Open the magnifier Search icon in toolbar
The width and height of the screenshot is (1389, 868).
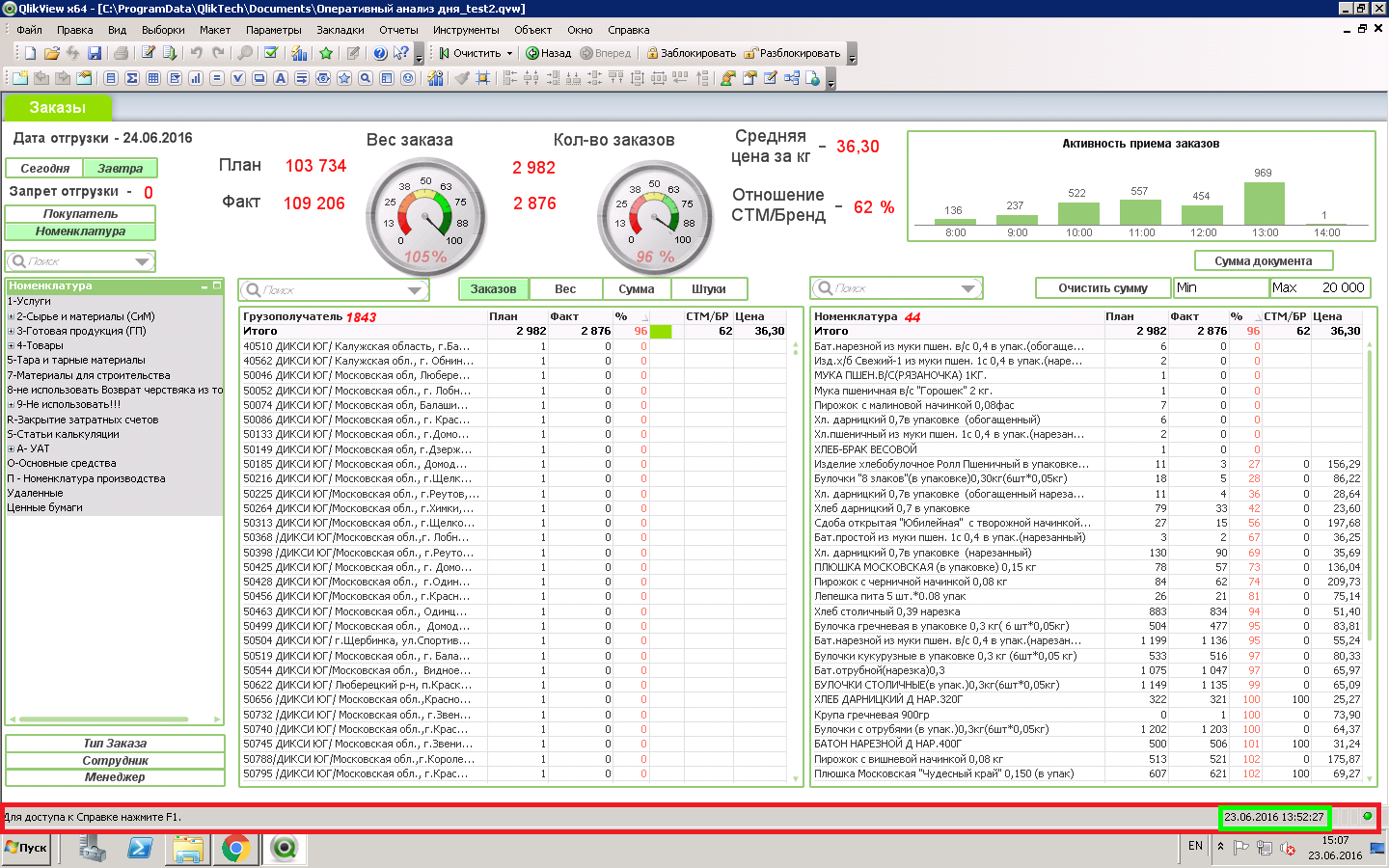click(x=245, y=53)
